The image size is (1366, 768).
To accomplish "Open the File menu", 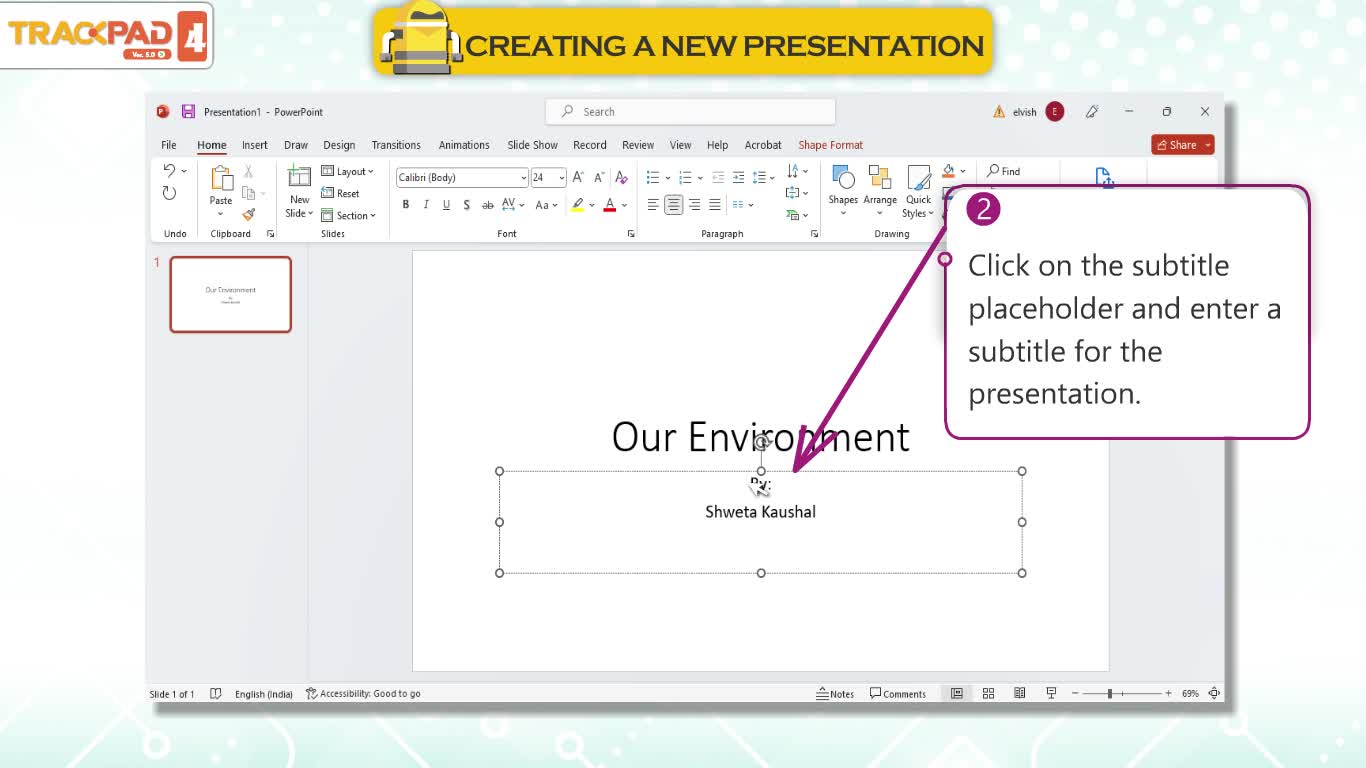I will 169,145.
